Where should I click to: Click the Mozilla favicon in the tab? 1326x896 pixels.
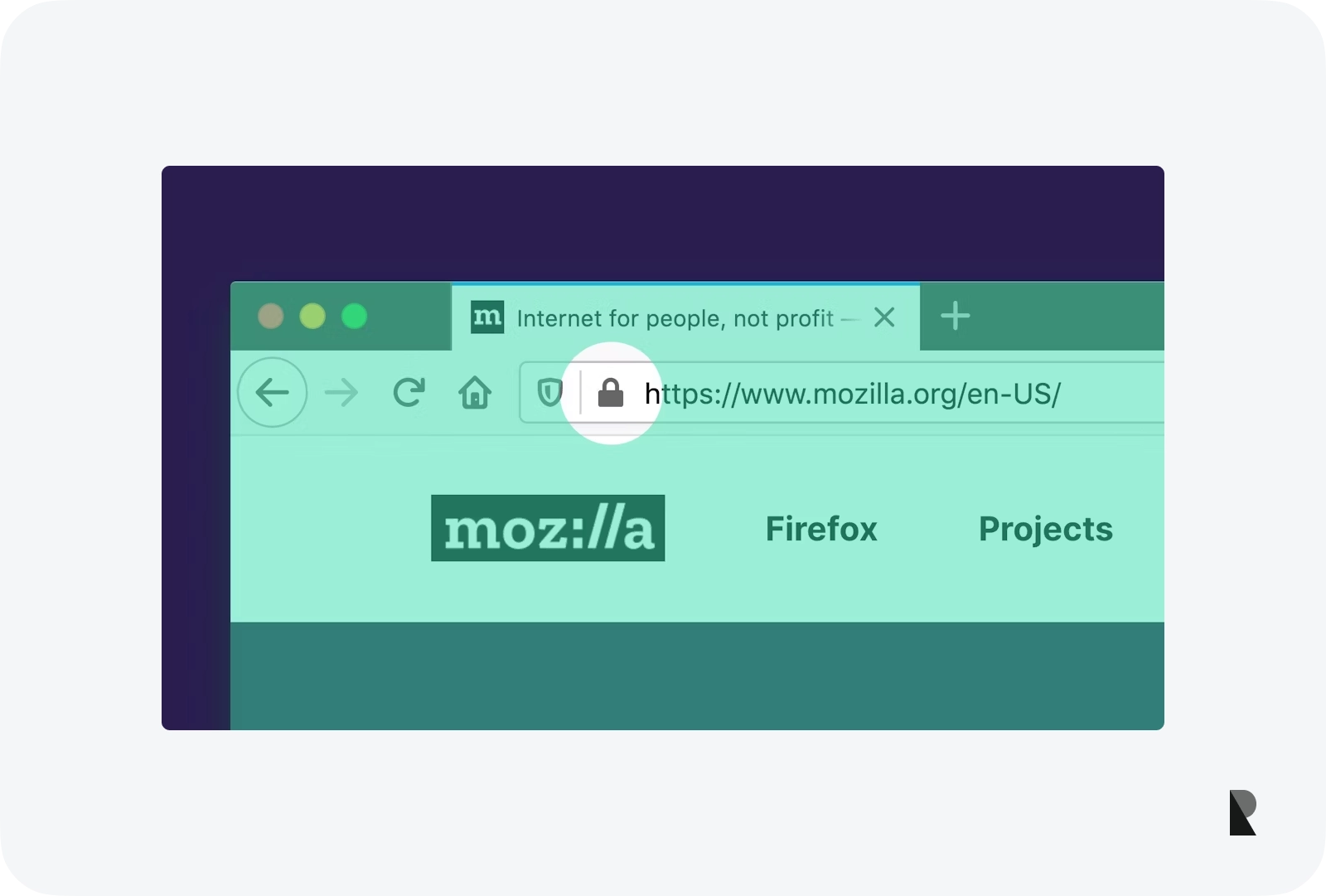point(487,317)
